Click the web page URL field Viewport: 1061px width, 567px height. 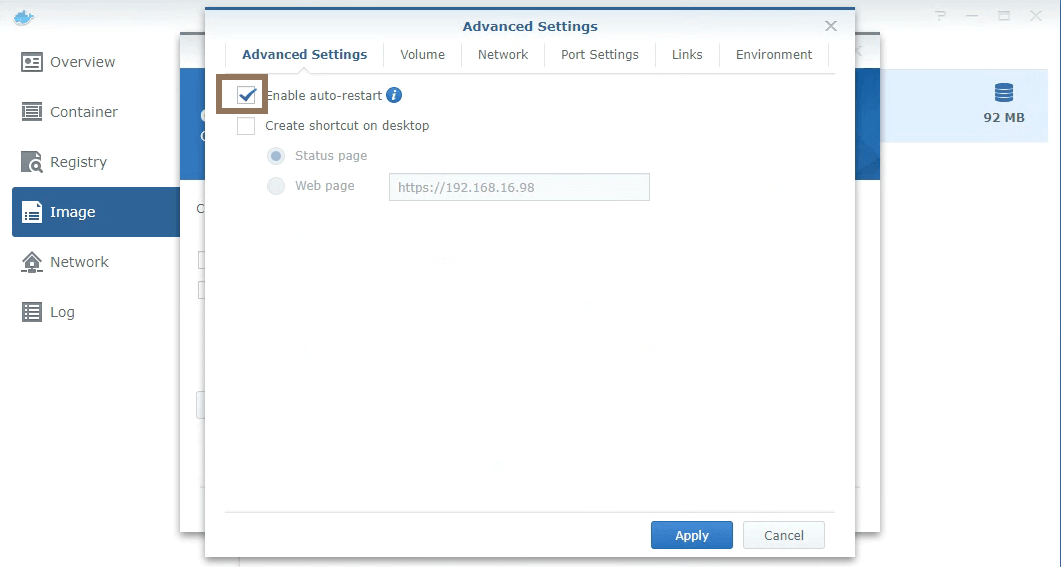pos(519,187)
